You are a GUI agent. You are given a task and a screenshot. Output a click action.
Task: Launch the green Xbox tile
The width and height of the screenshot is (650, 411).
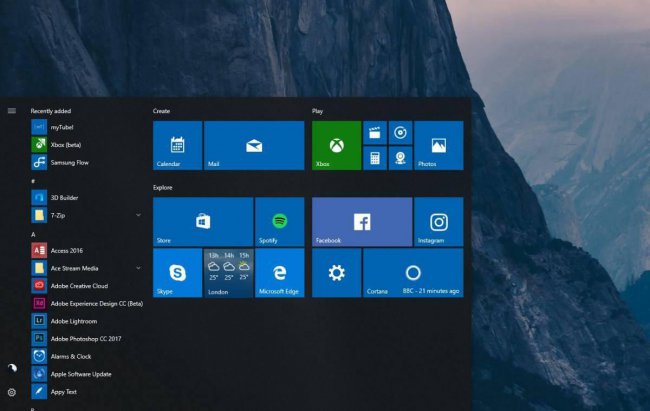336,146
